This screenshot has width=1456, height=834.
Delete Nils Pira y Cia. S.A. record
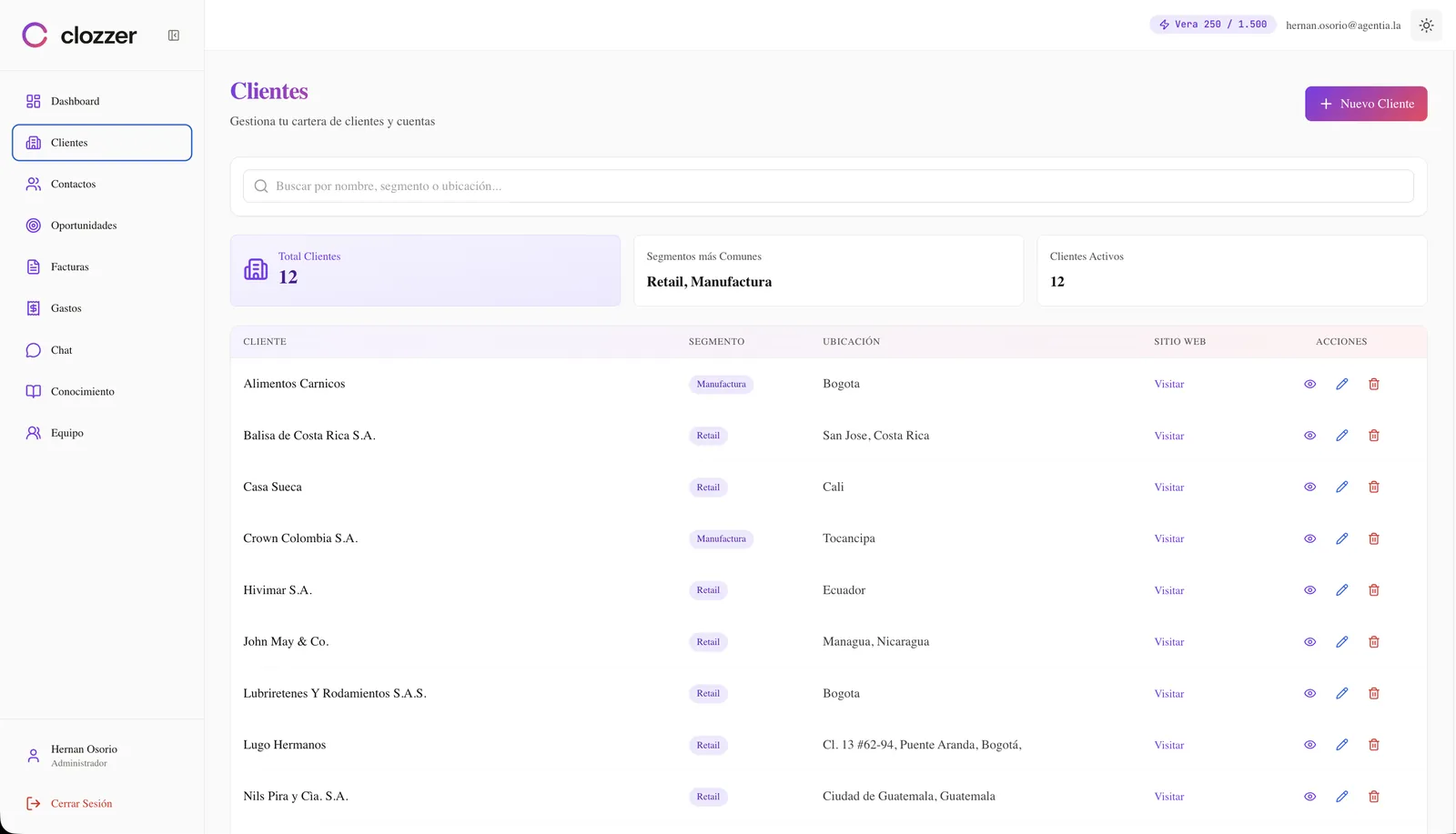(1374, 797)
